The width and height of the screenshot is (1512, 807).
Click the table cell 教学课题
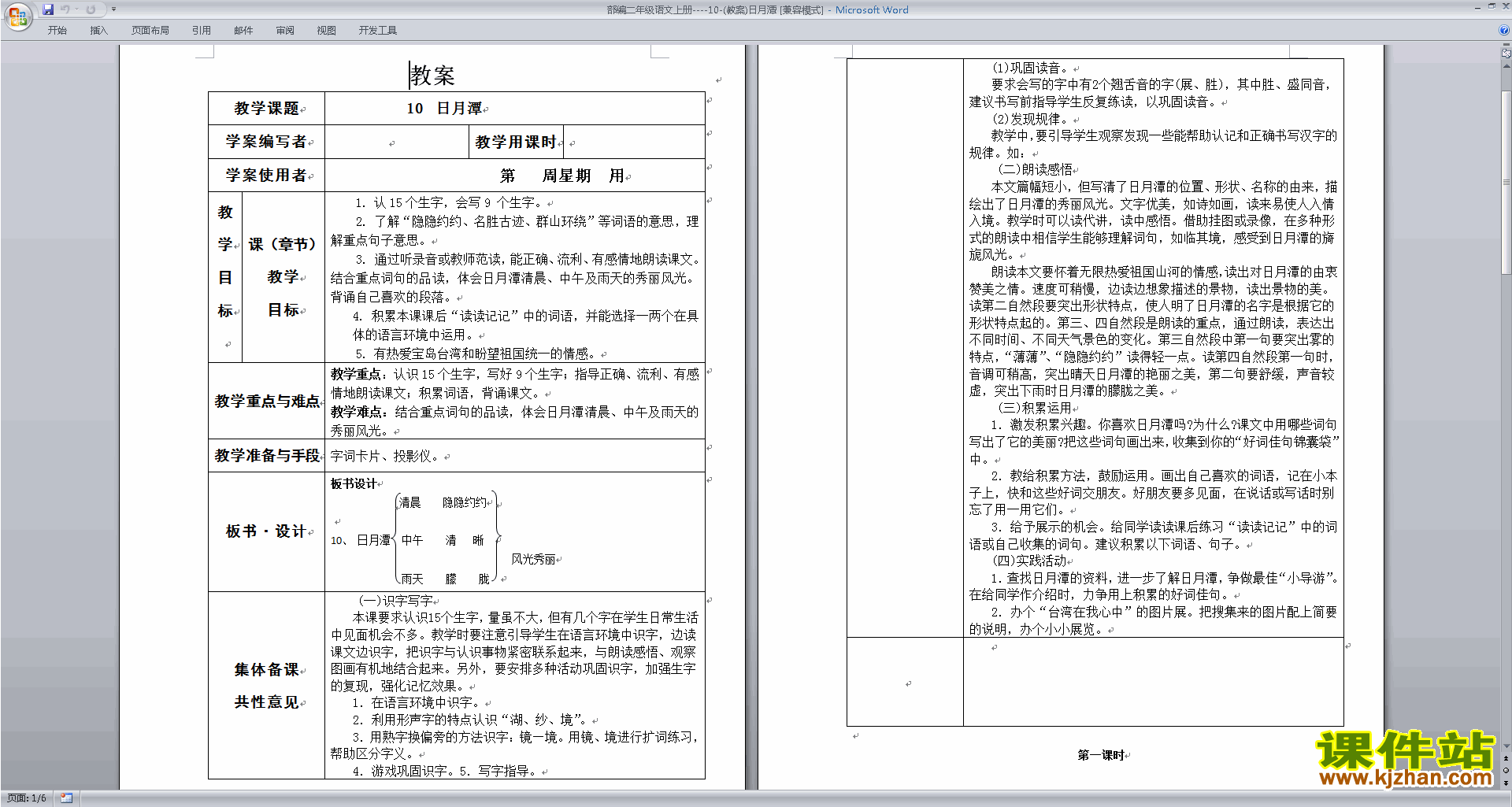(x=266, y=109)
